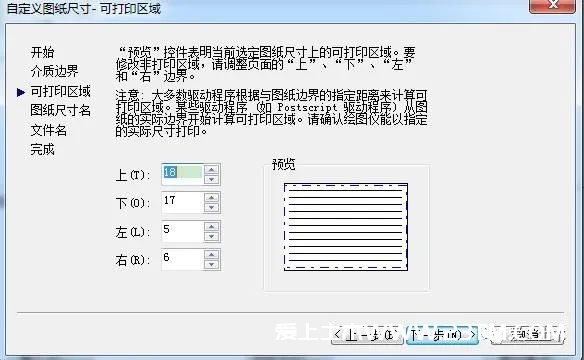584x360 pixels.
Task: Select the 图纸尺寸名 wizard step
Action: coord(60,110)
